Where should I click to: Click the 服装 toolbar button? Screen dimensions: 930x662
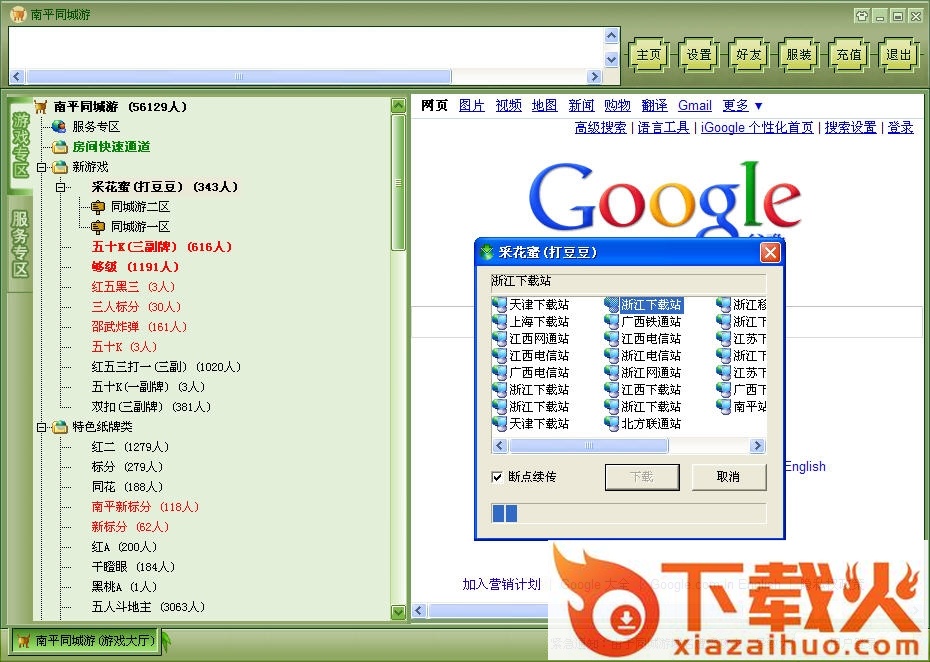point(798,55)
